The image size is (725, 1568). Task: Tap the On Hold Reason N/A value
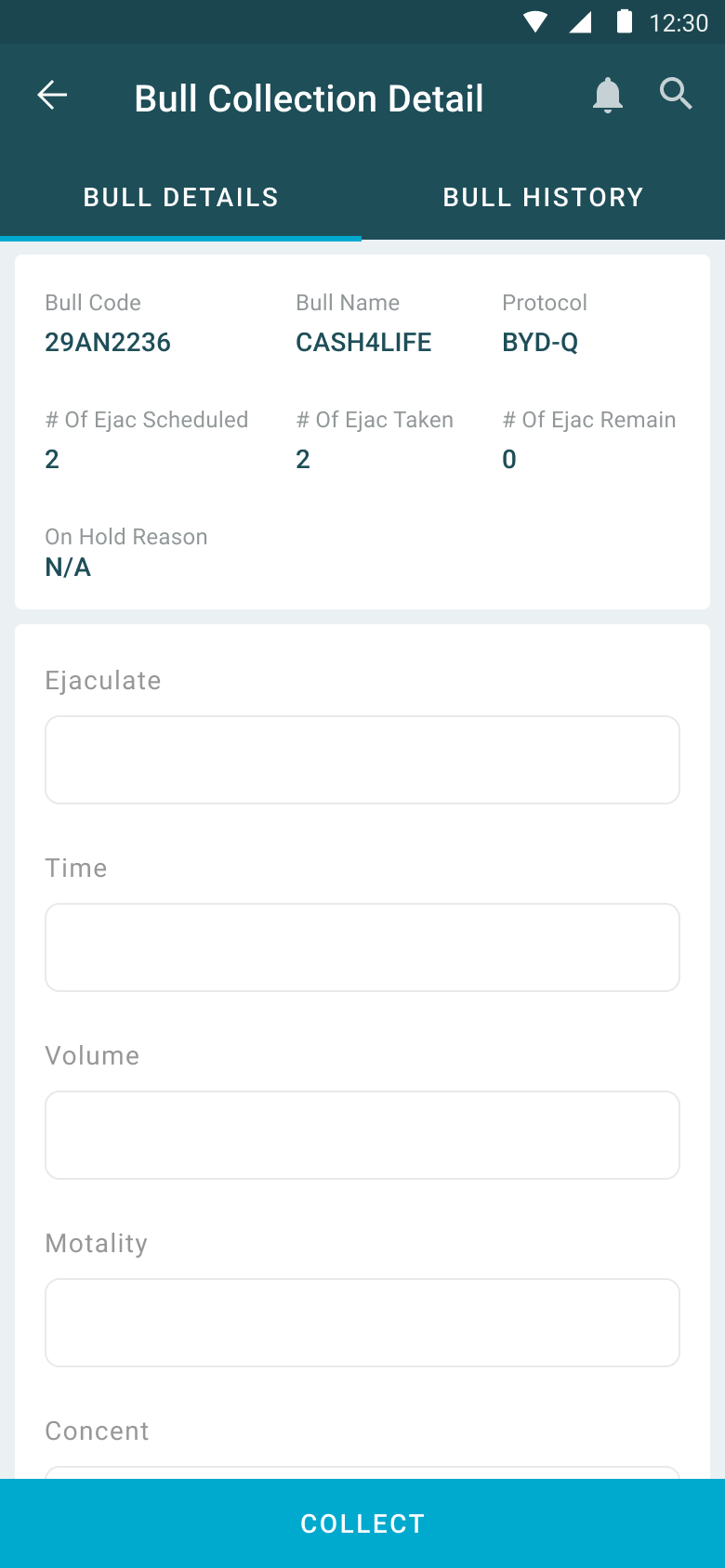tap(68, 568)
